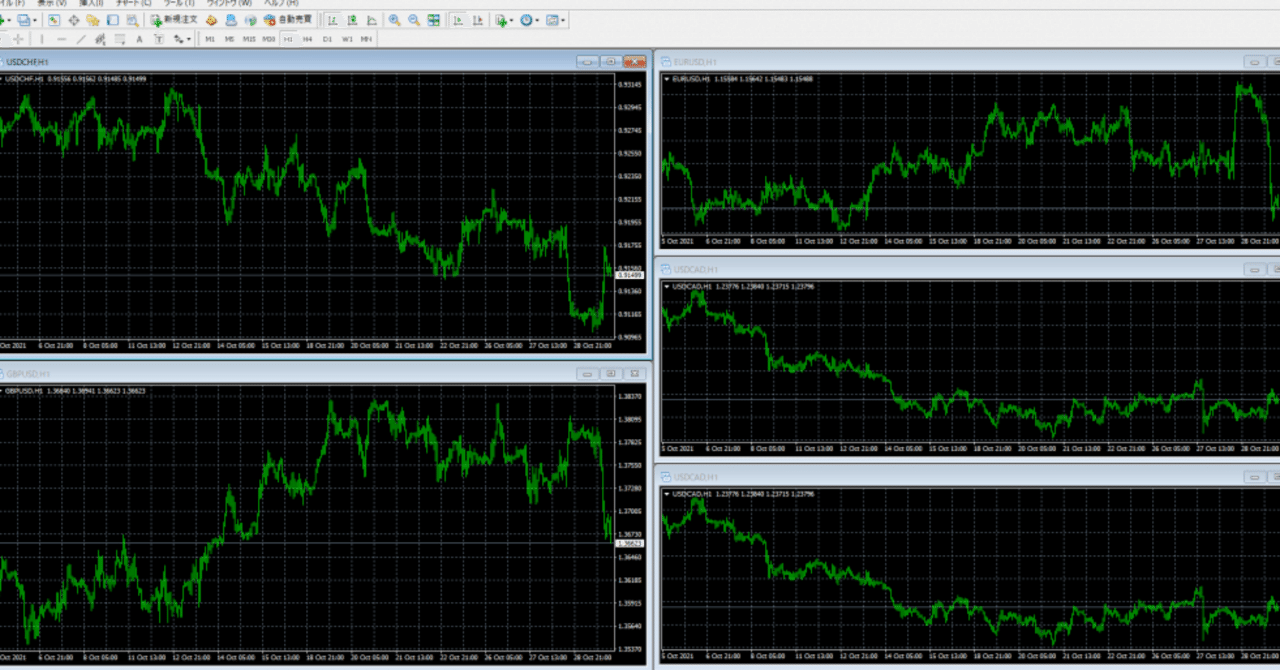Select the Trendline drawing tool
Viewport: 1280px width, 670px height.
(81, 39)
